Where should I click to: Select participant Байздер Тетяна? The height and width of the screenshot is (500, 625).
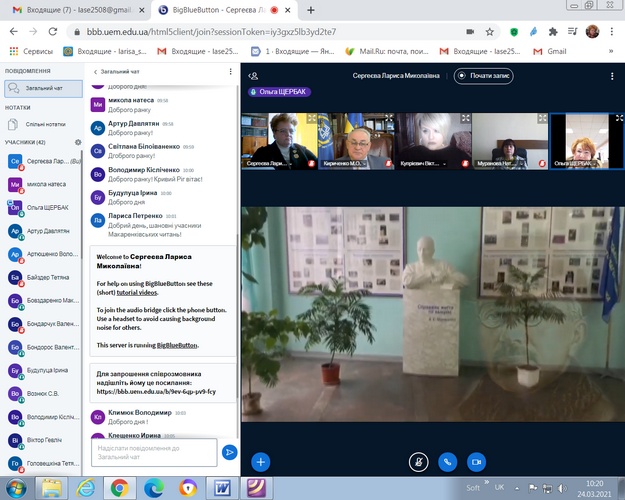point(43,277)
